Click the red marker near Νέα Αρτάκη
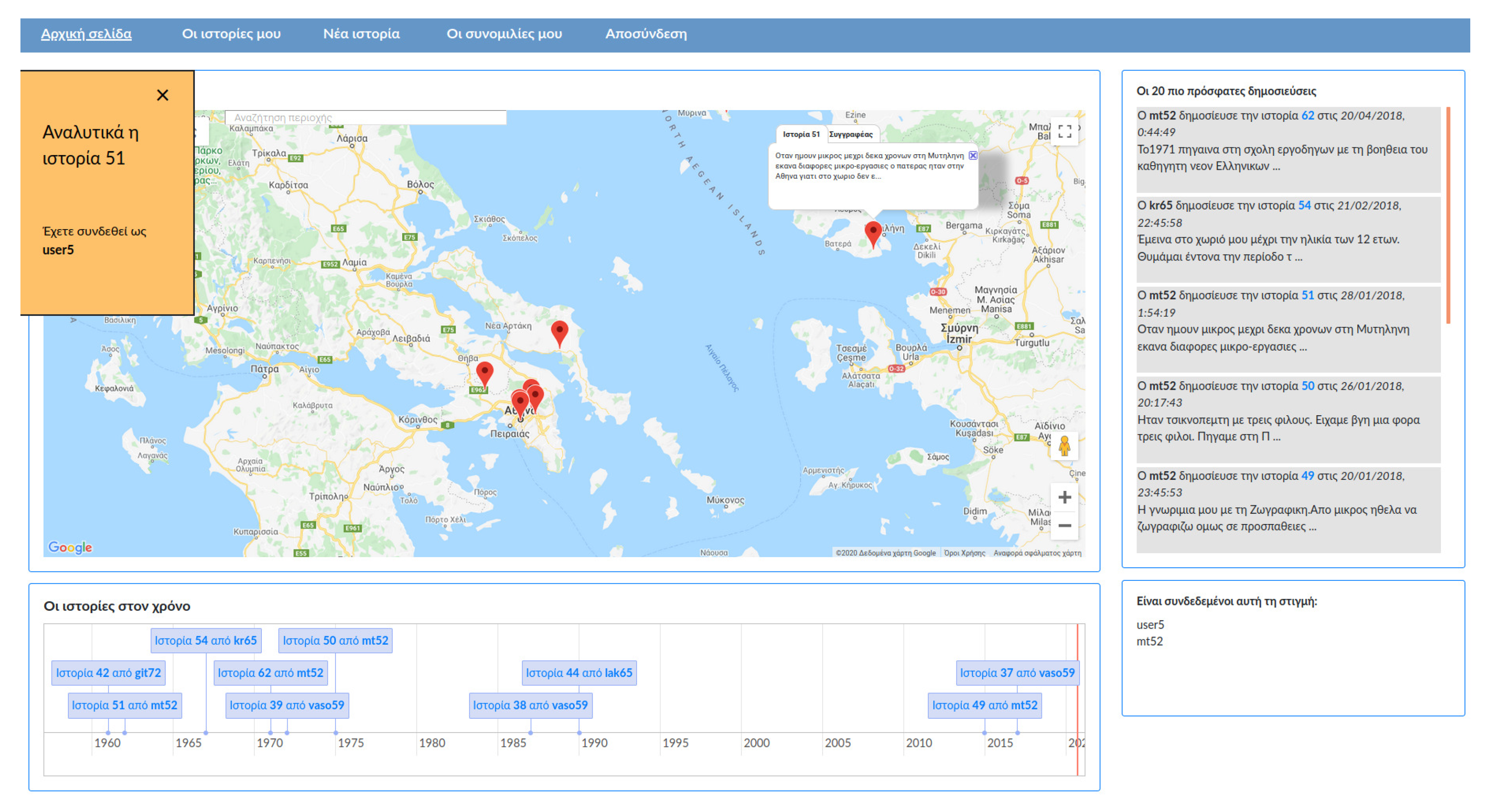The width and height of the screenshot is (1485, 812). coord(559,332)
